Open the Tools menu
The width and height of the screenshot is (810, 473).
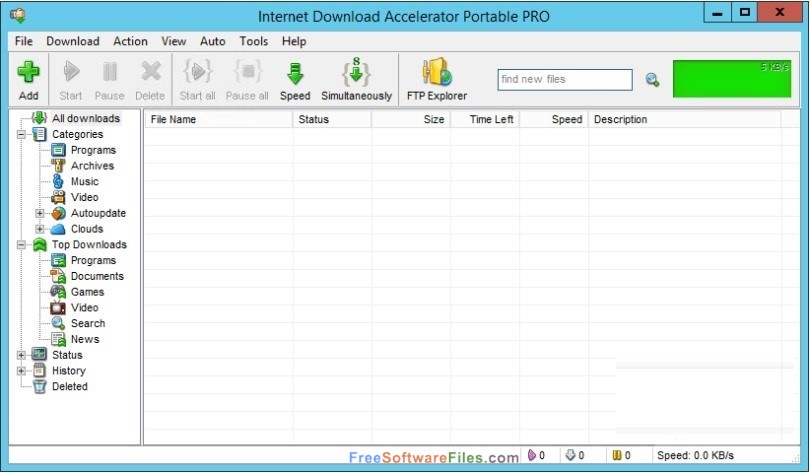[x=254, y=41]
